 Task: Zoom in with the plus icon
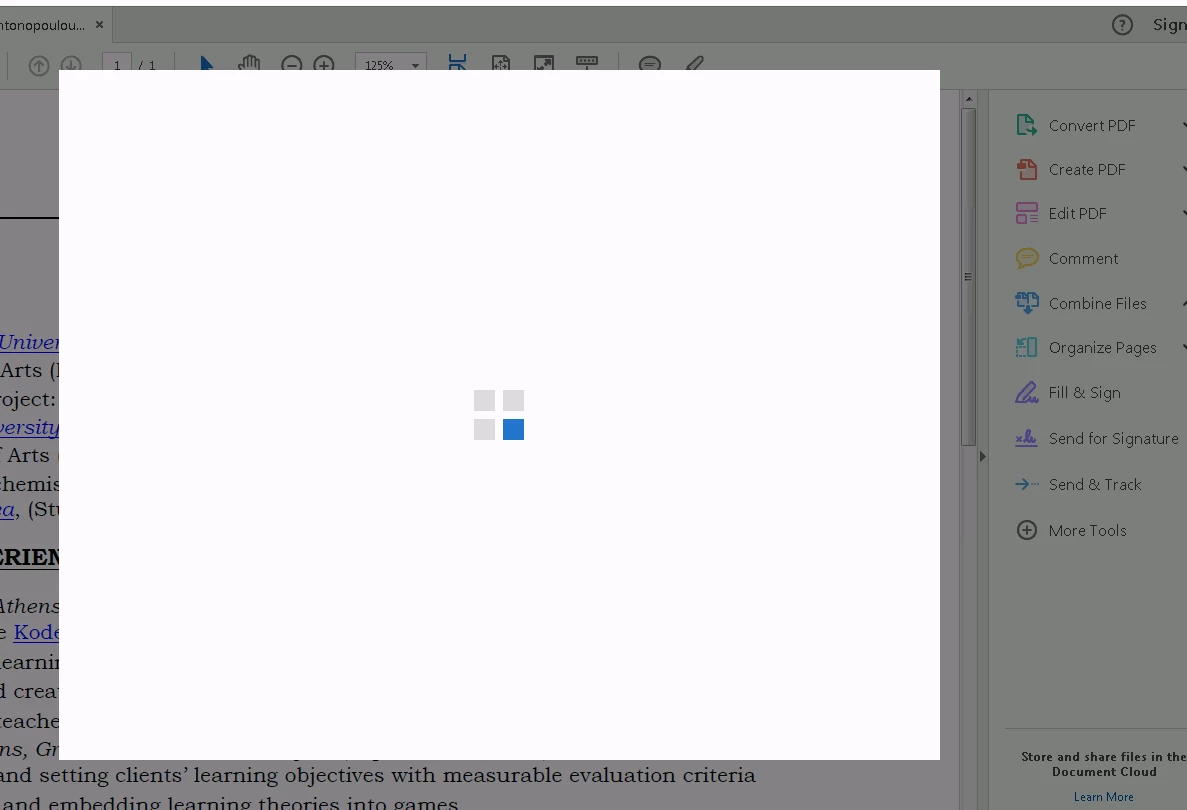pyautogui.click(x=324, y=64)
